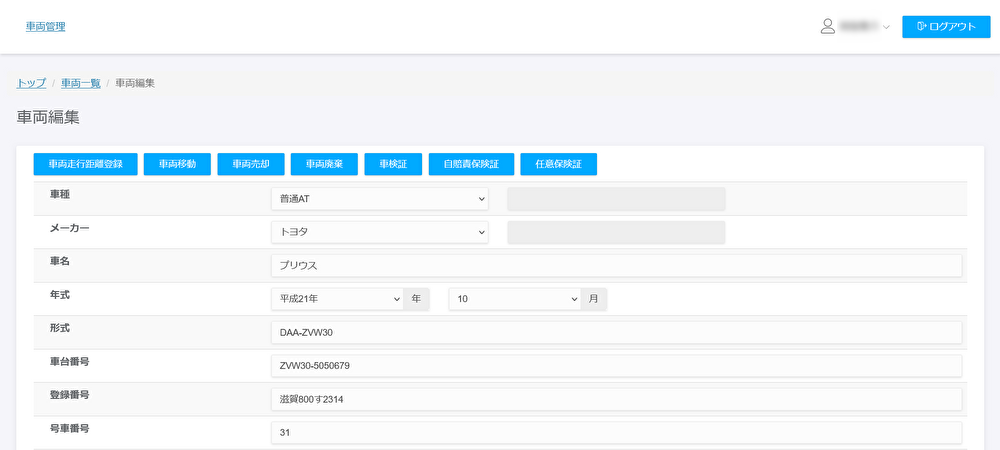Click the 車名 field containing プリウス
The width and height of the screenshot is (1000, 450).
(x=615, y=266)
